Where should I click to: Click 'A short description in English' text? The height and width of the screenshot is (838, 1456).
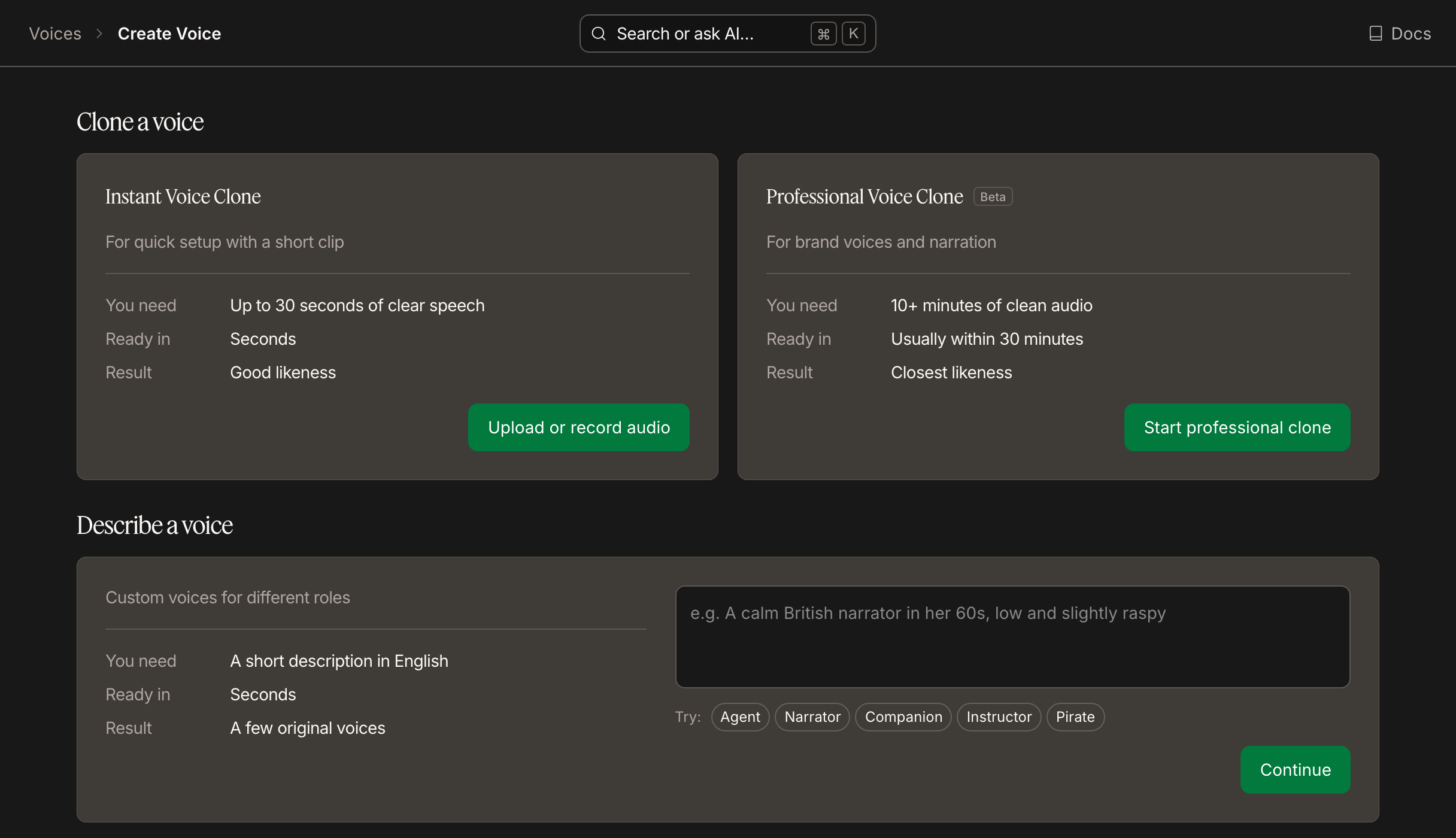point(339,661)
